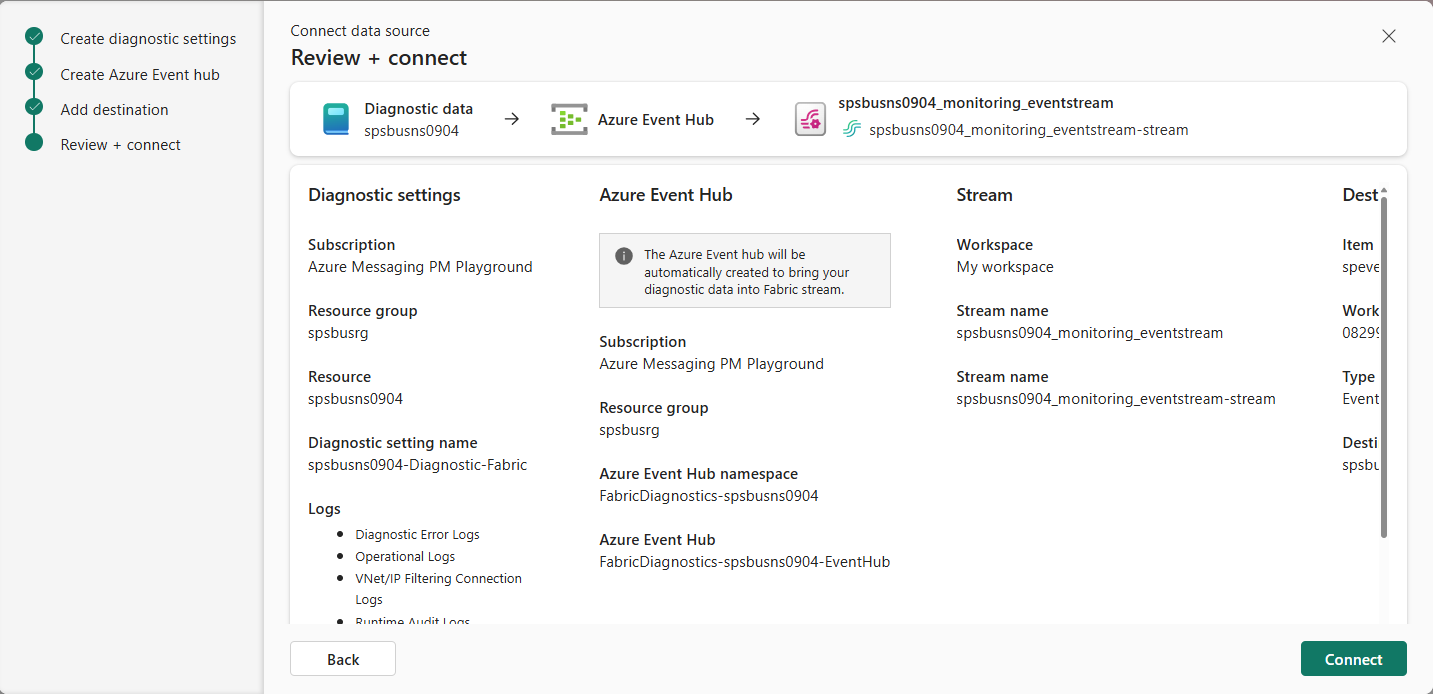Open the Create Azure Event hub step

(140, 74)
